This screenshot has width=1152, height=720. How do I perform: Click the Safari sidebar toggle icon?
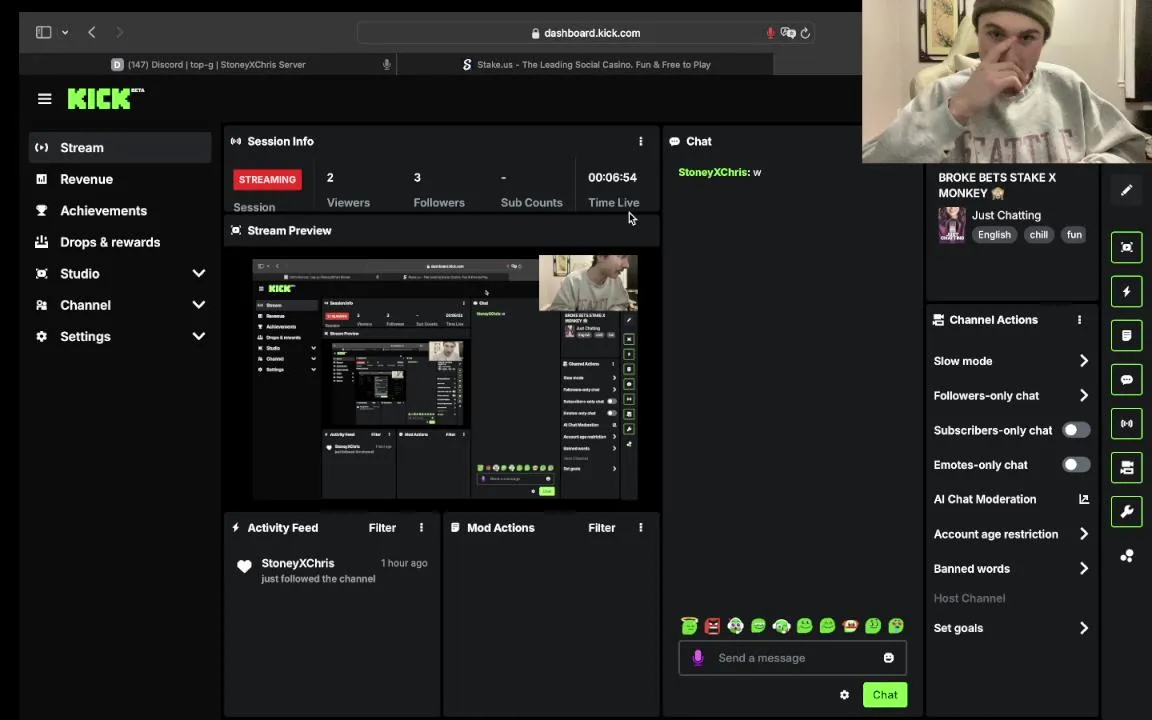[43, 32]
